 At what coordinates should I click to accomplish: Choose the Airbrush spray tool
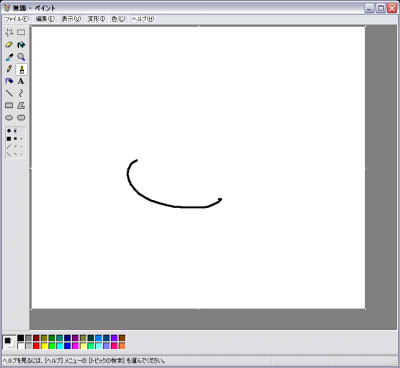[x=9, y=81]
